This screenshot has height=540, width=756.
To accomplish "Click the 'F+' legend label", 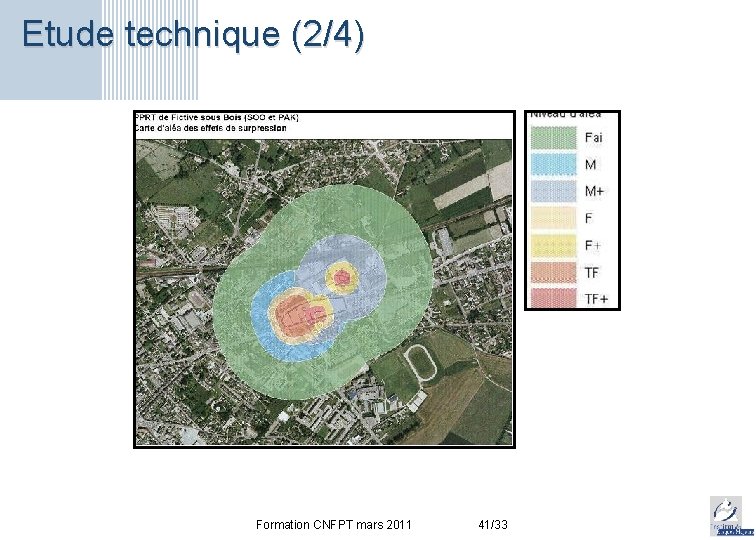I will [x=593, y=245].
